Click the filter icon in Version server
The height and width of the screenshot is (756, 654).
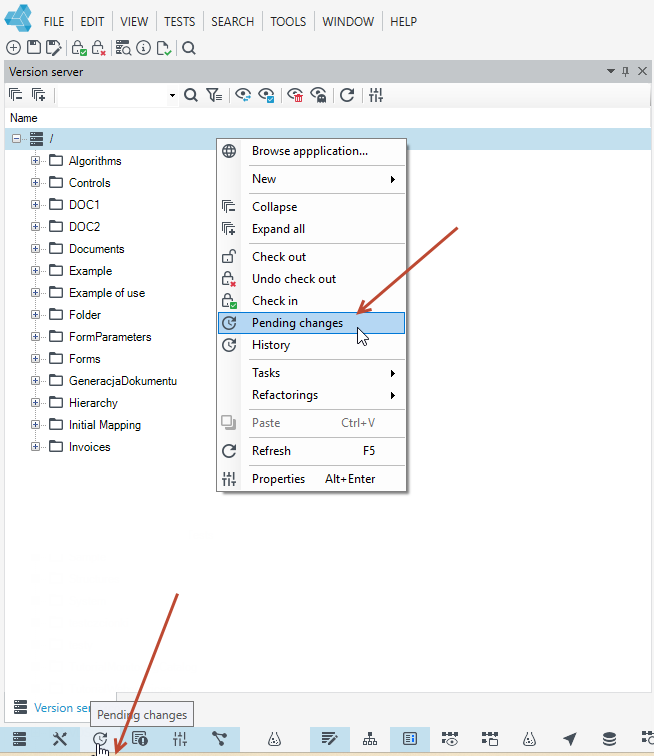click(x=214, y=95)
